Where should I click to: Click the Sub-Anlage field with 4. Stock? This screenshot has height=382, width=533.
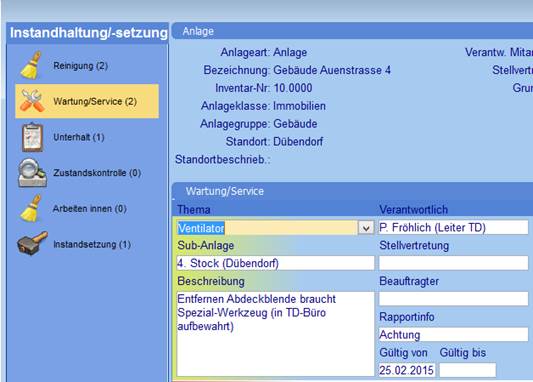click(275, 263)
